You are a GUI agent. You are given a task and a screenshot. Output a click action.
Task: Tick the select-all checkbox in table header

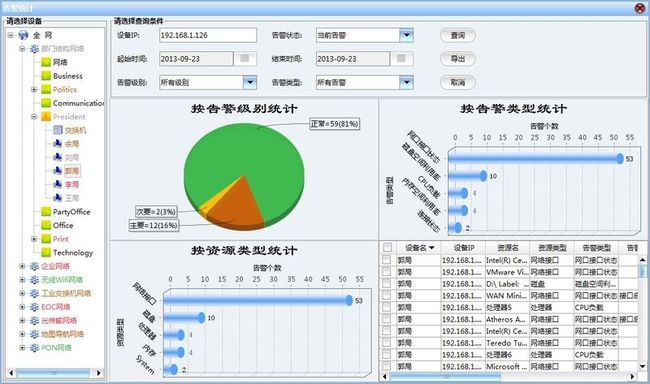[x=387, y=248]
